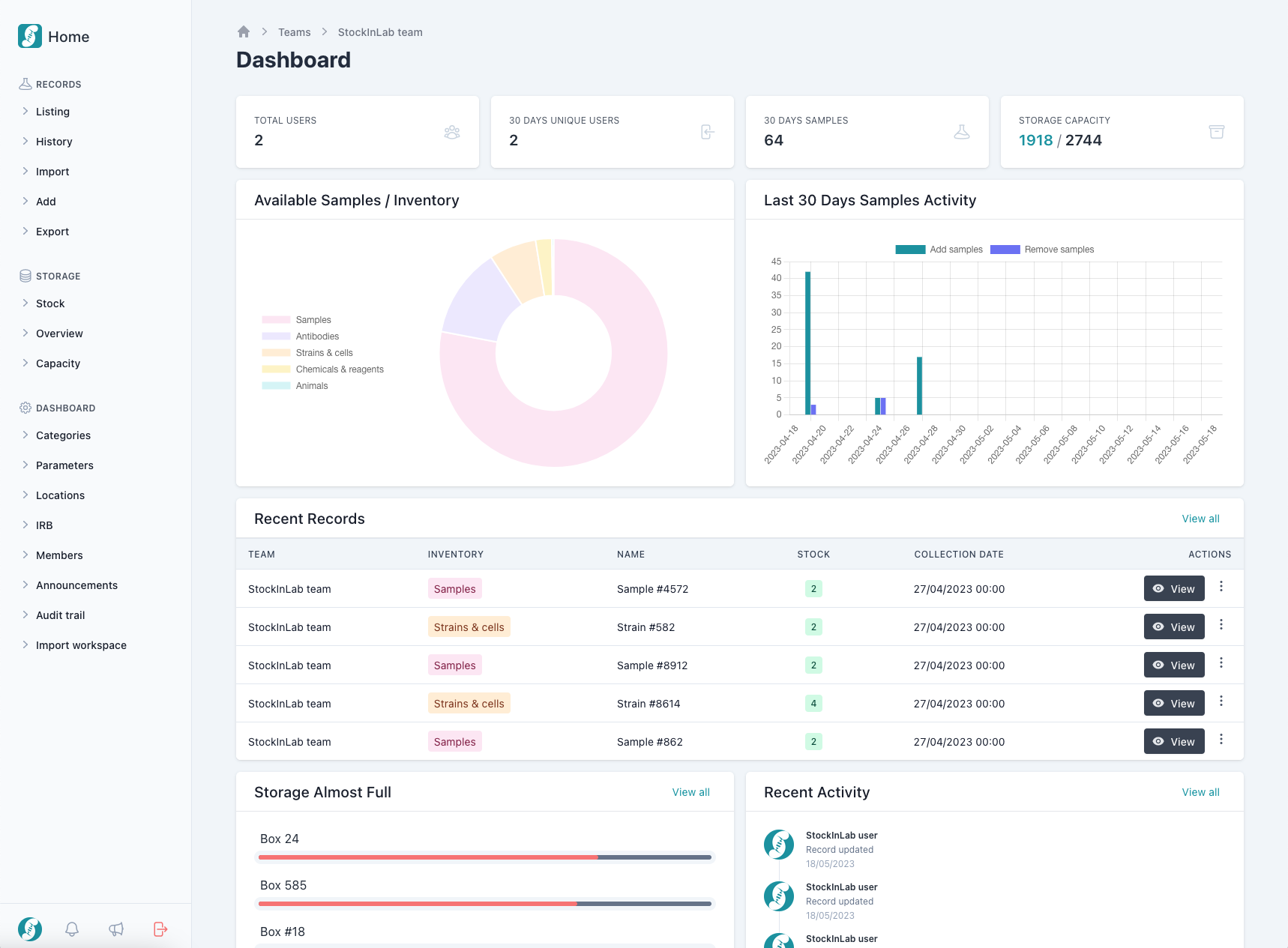The height and width of the screenshot is (948, 1288).
Task: Expand the Capacity chevron
Action: point(25,363)
